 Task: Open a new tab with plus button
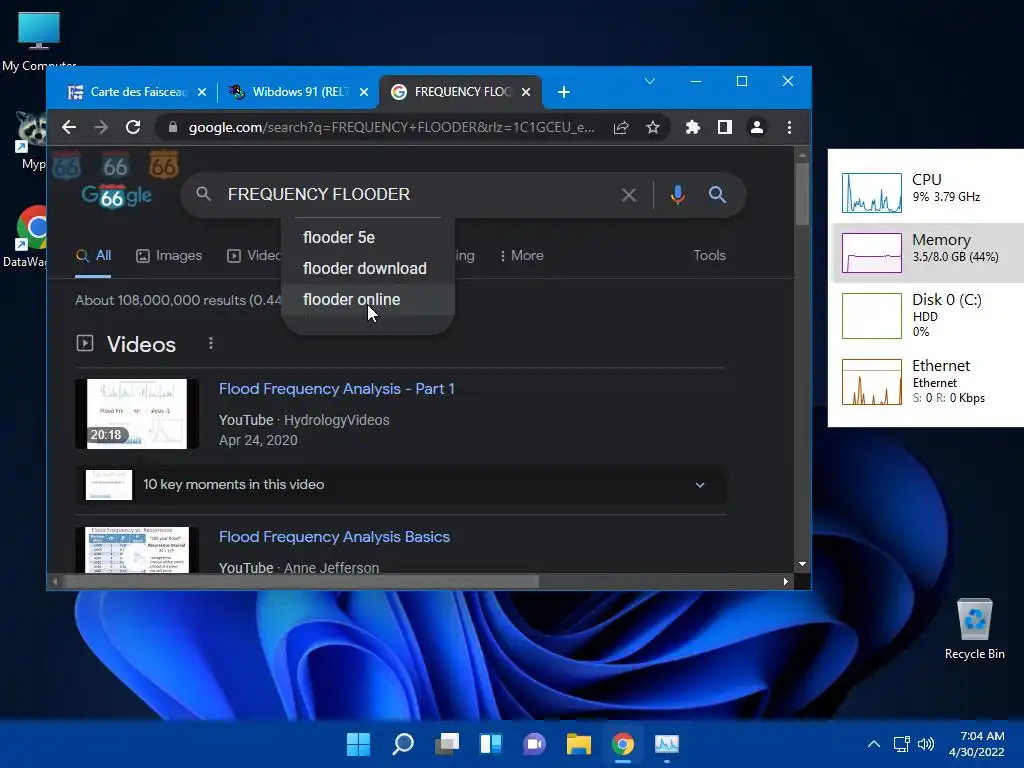(x=564, y=92)
